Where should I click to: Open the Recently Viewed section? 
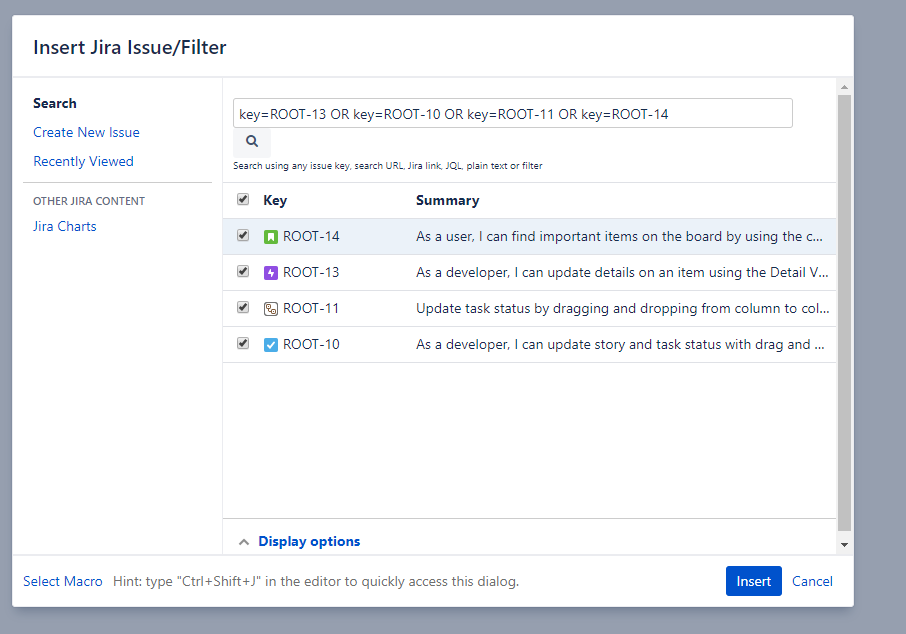tap(83, 161)
